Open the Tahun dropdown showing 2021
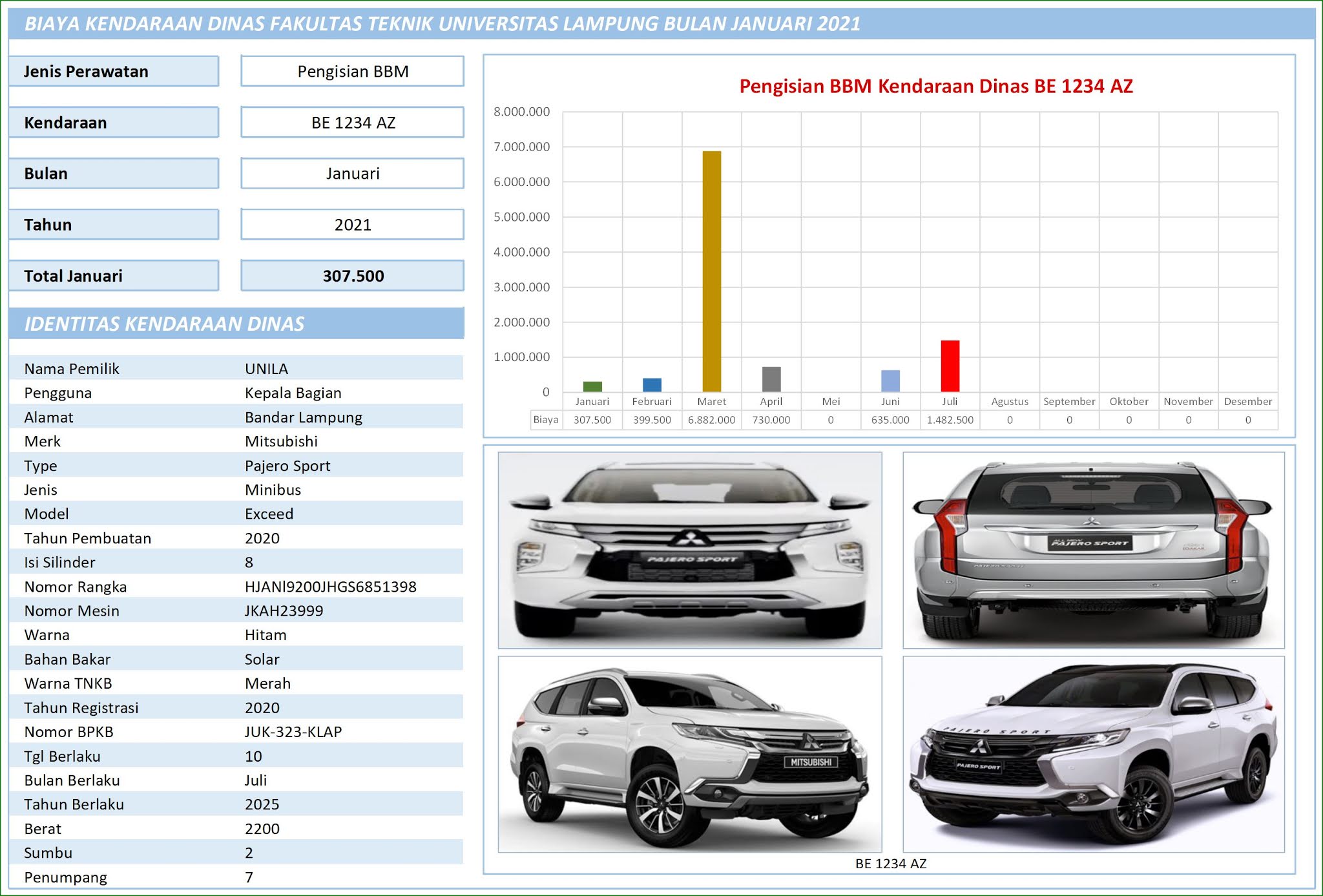 click(352, 224)
